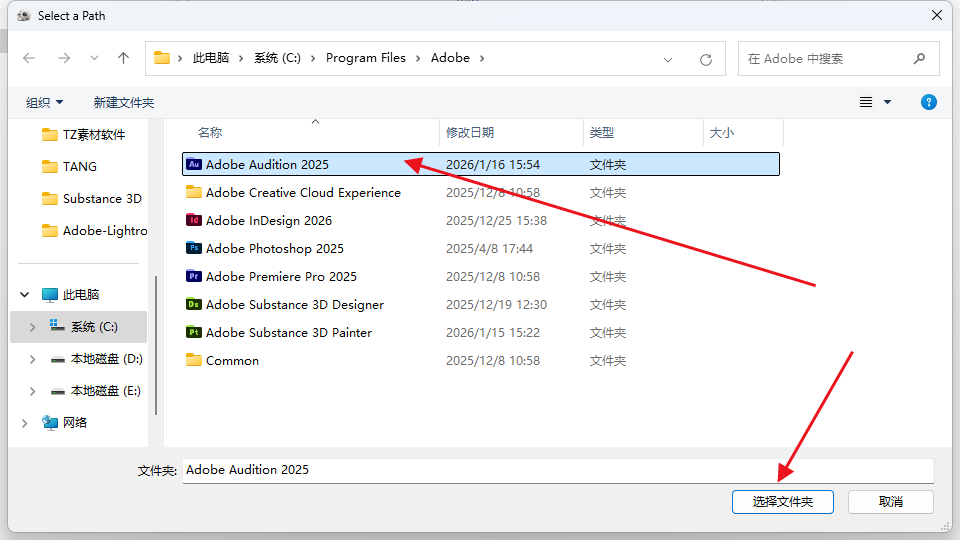960x540 pixels.
Task: Click the Substance 3D Painter Pt icon
Action: click(193, 332)
